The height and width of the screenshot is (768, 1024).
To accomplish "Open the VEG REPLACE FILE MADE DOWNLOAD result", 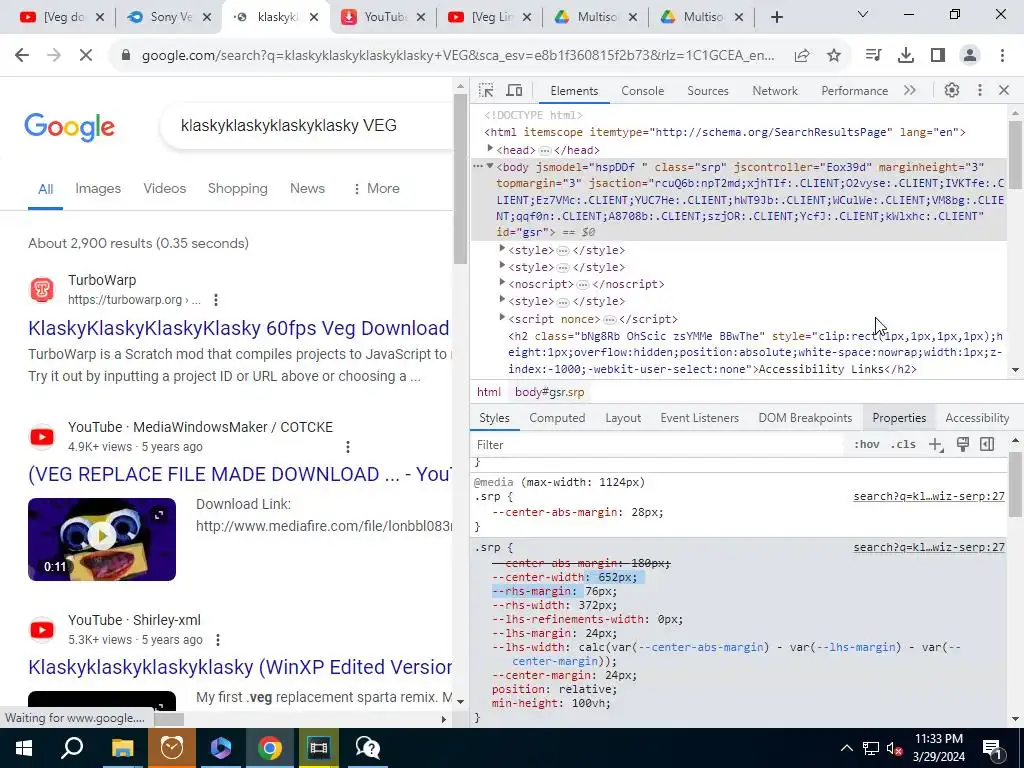I will tap(238, 474).
